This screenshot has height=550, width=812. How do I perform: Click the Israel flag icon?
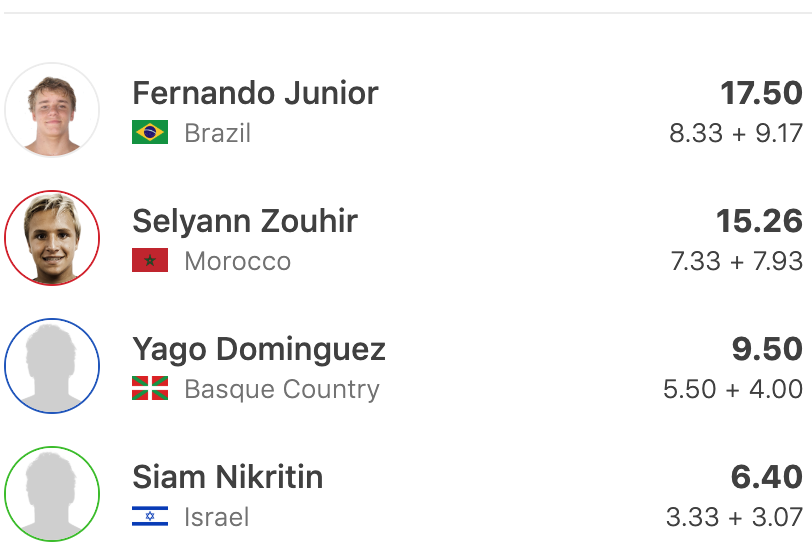tap(150, 517)
